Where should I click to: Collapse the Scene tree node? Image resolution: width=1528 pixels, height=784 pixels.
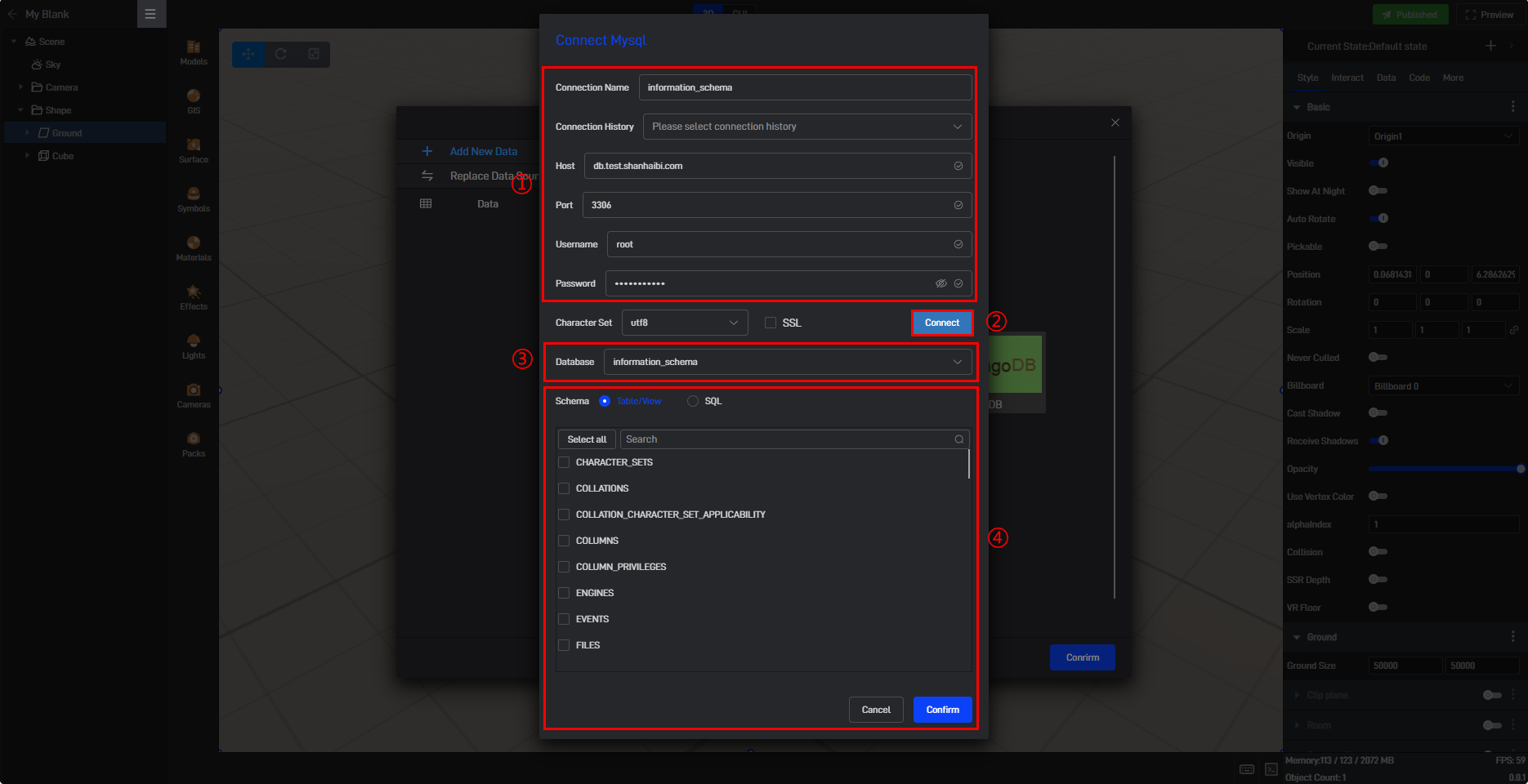pos(14,42)
